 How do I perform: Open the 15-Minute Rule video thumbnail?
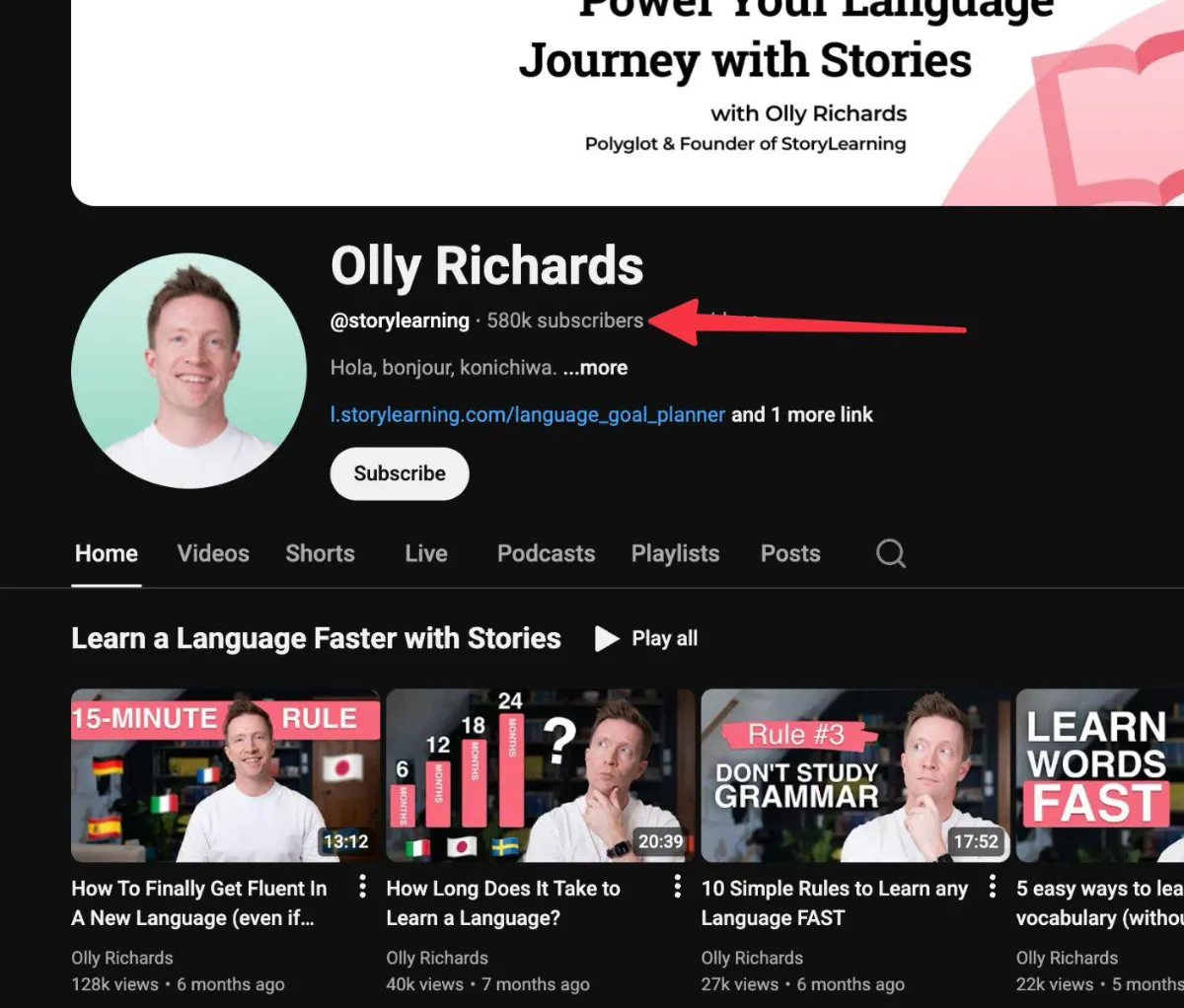pyautogui.click(x=225, y=775)
